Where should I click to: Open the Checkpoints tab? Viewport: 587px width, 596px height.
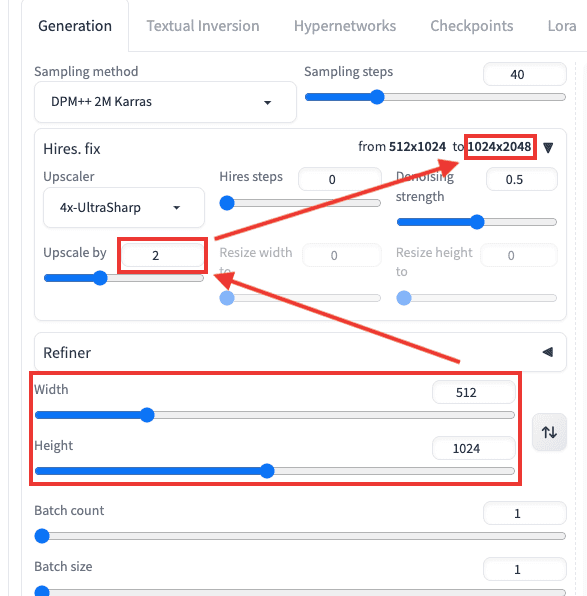pos(471,26)
